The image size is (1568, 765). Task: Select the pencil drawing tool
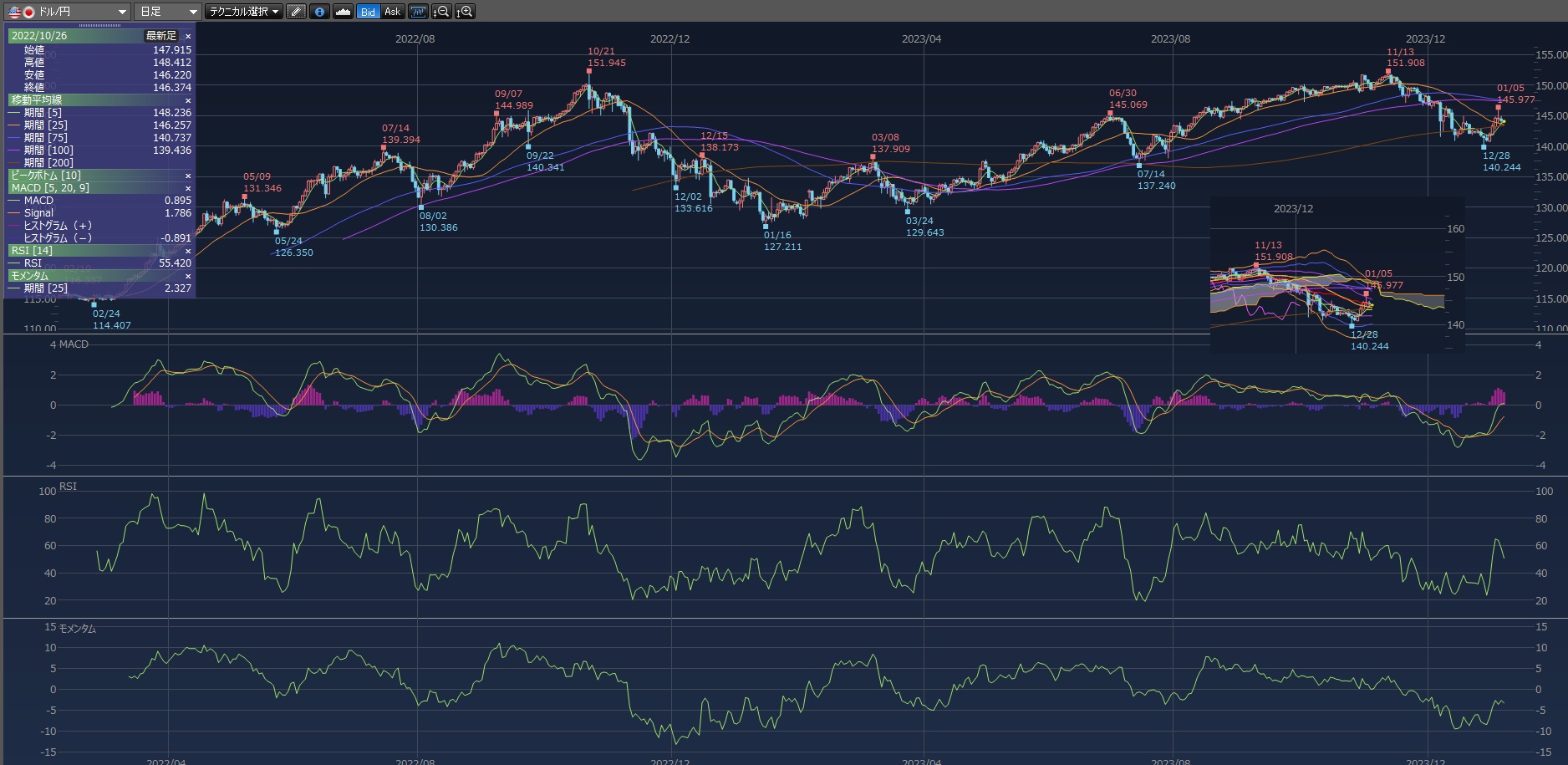coord(296,12)
